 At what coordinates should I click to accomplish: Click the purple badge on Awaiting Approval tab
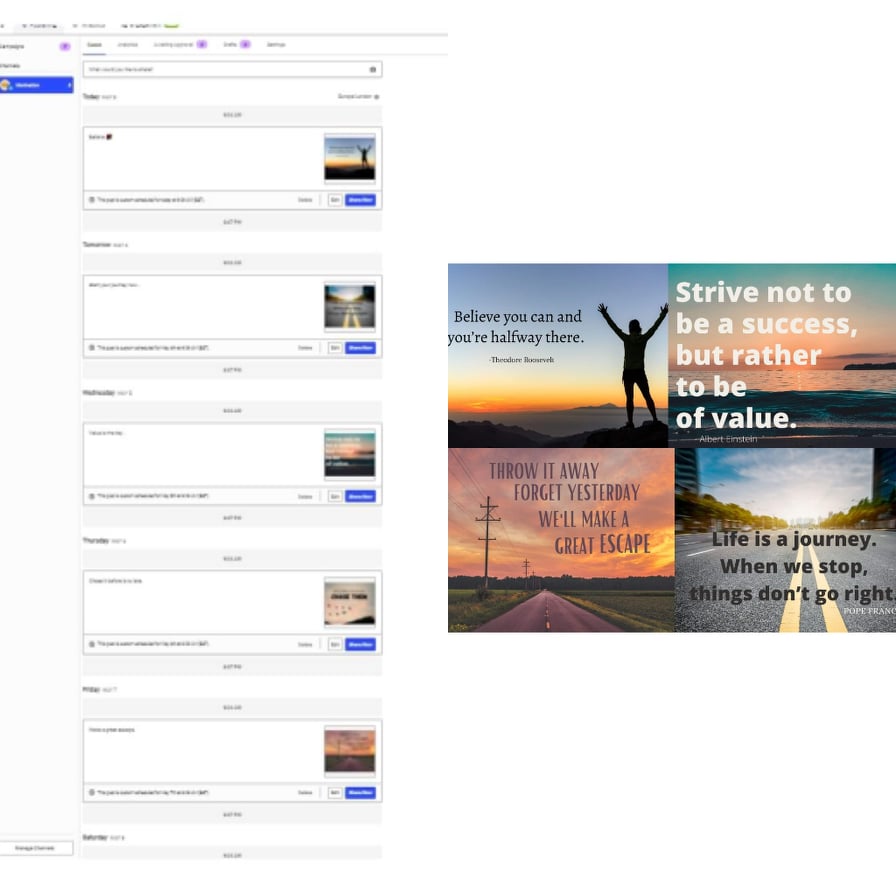[202, 45]
